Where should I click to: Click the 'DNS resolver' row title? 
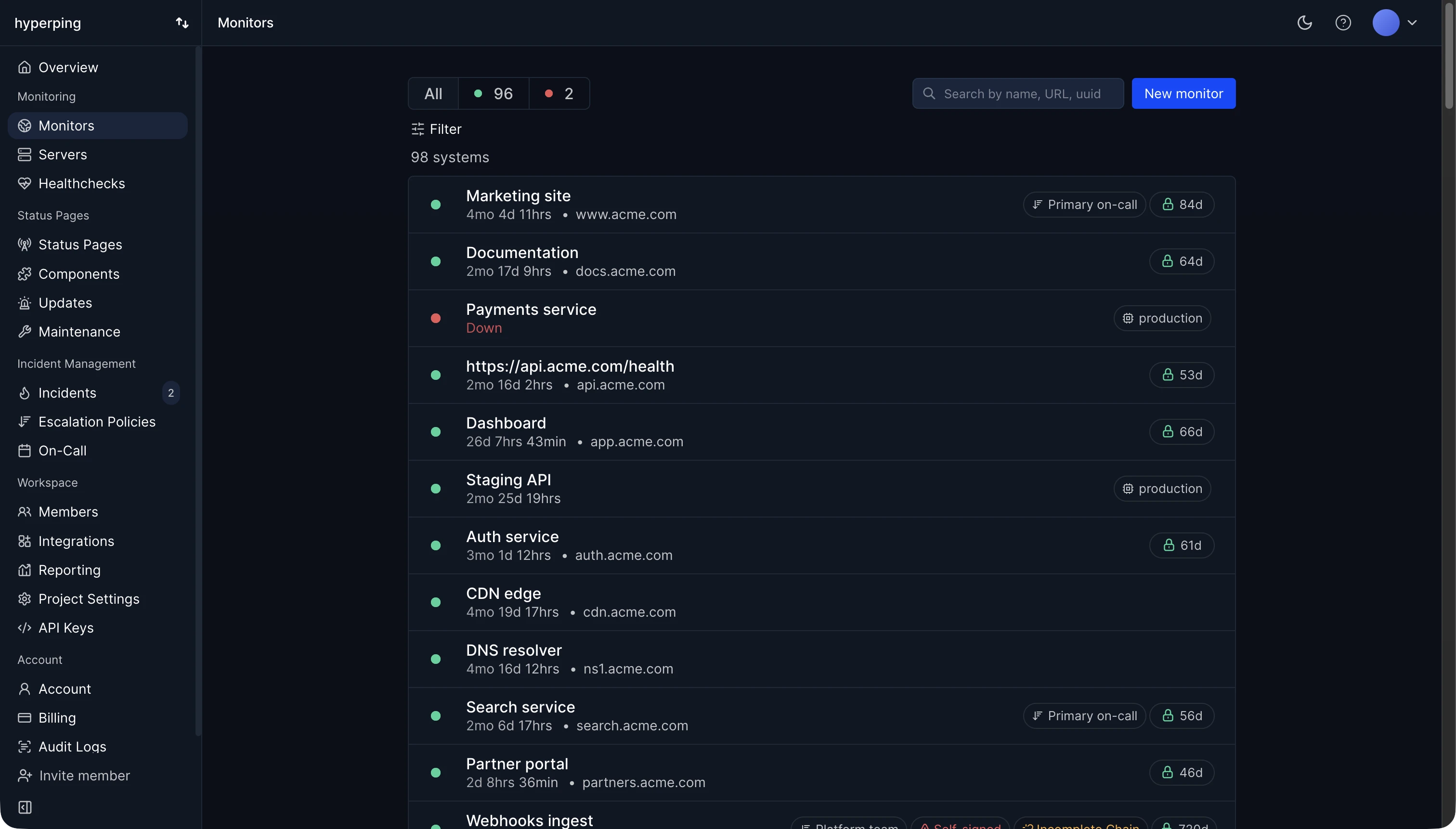(514, 650)
